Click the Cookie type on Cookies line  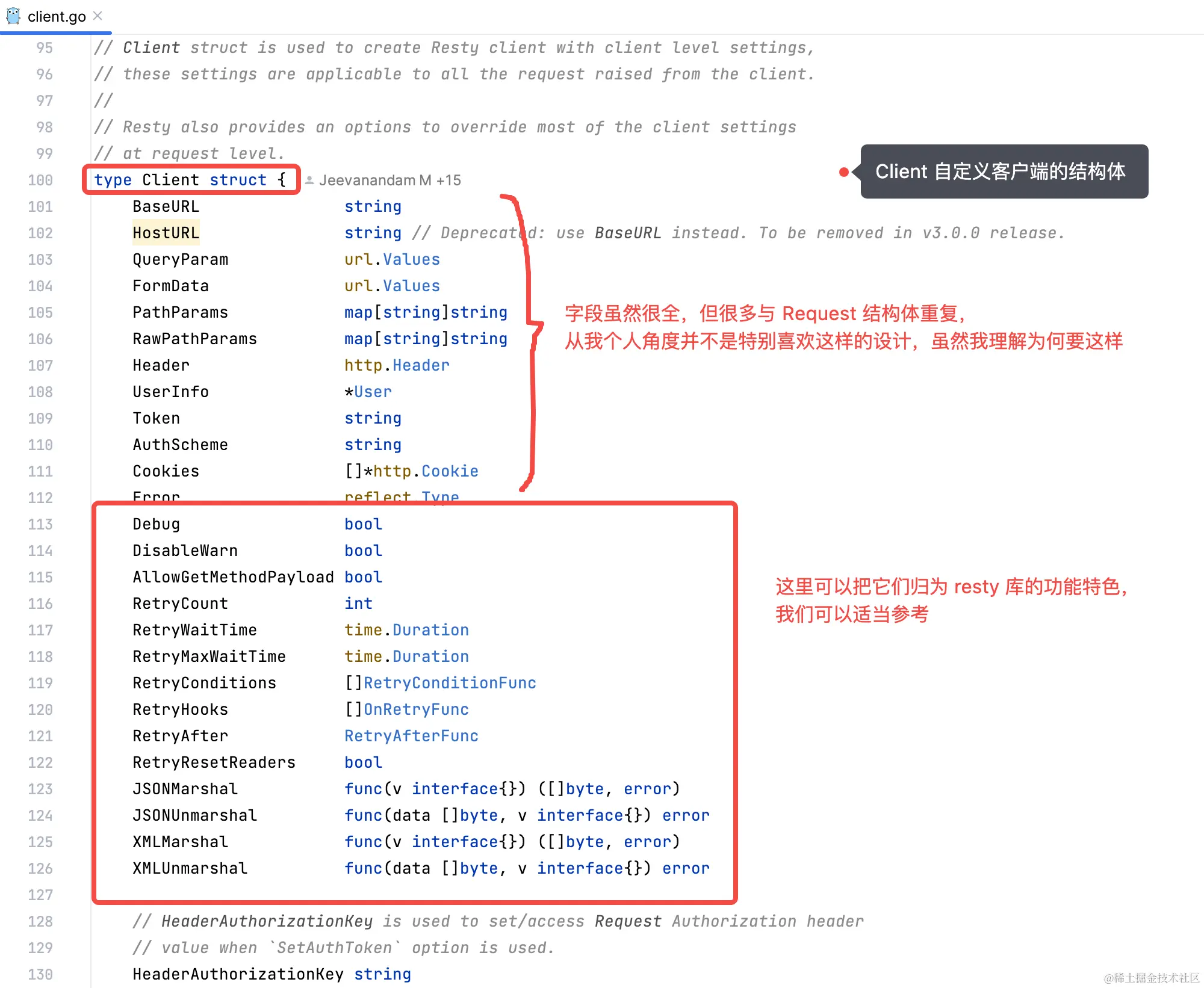pos(450,471)
